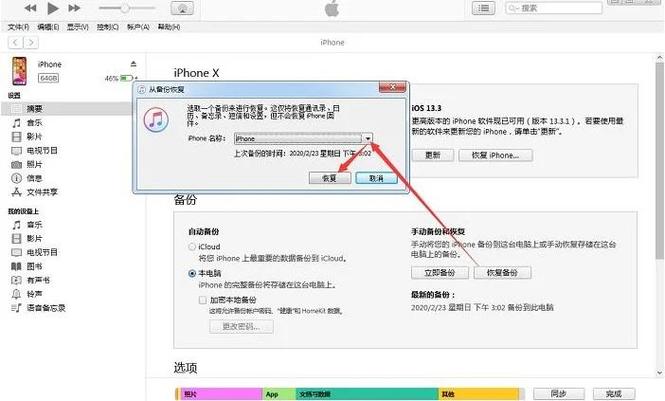Screen dimensions: 665x401
Task: Expand the iPhone 名称 backup dropdown arrow
Action: pos(368,138)
